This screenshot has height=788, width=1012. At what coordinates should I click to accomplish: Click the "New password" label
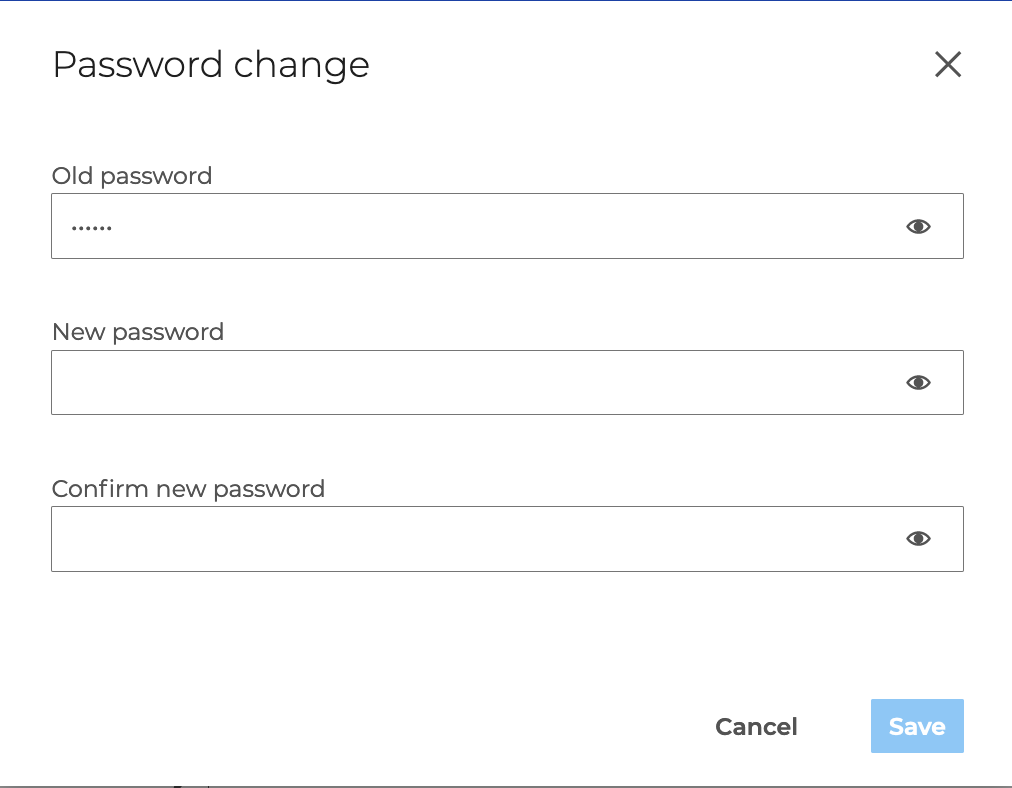click(138, 332)
